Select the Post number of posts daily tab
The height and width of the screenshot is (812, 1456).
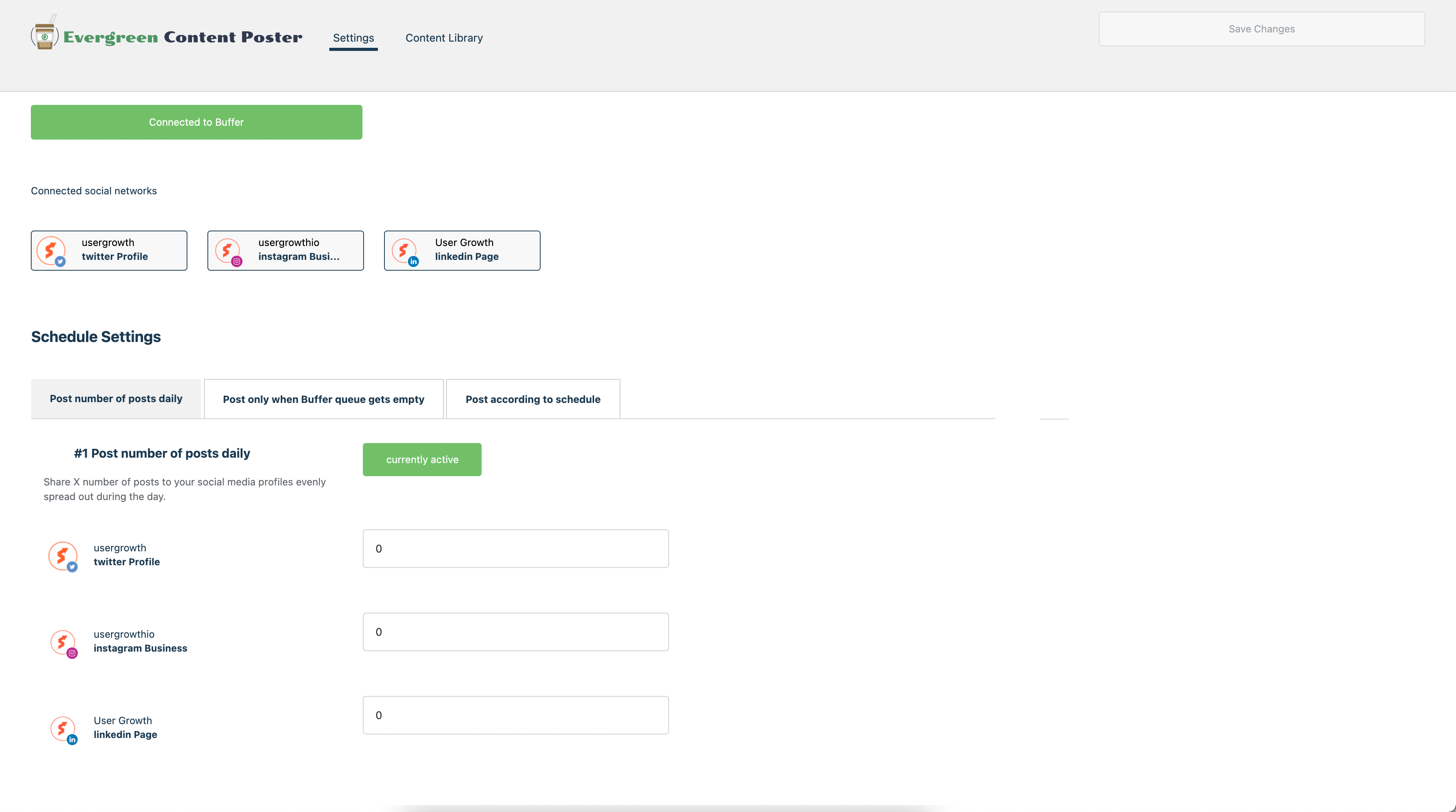pyautogui.click(x=116, y=399)
